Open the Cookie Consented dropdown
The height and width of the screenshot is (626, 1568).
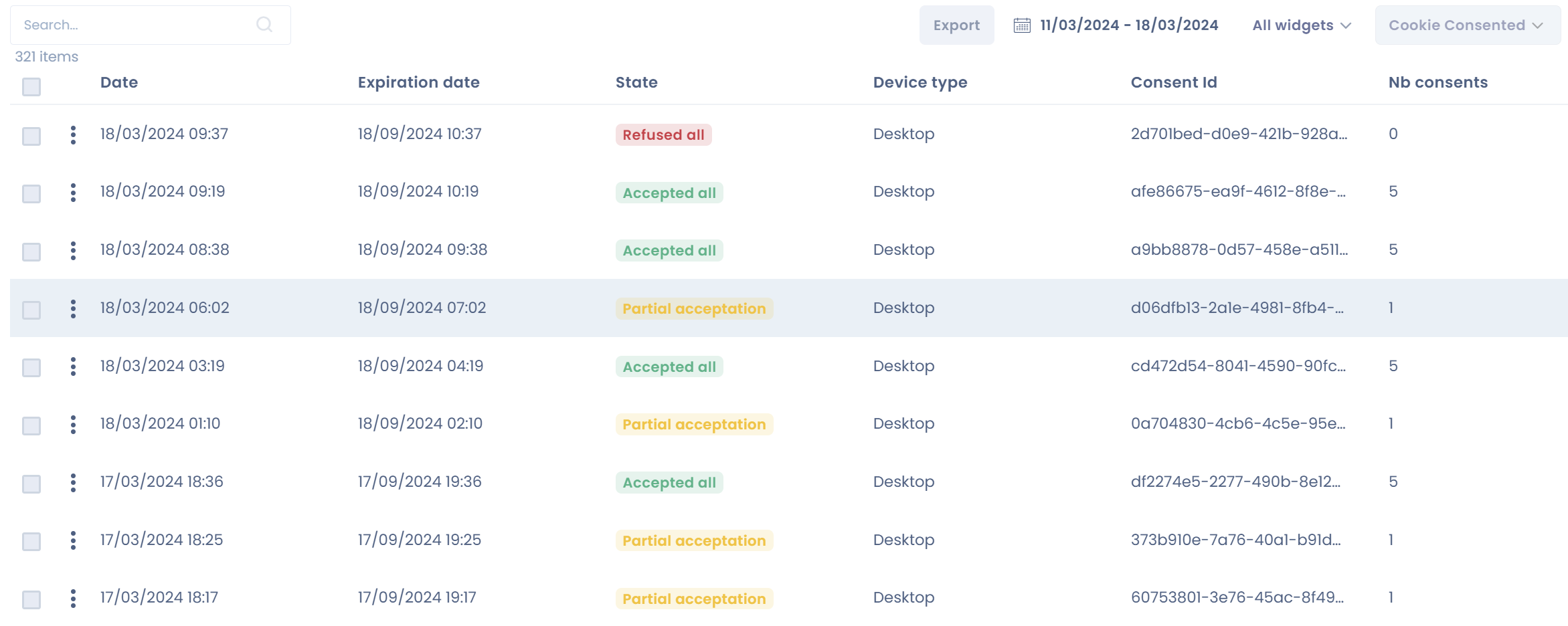1467,25
